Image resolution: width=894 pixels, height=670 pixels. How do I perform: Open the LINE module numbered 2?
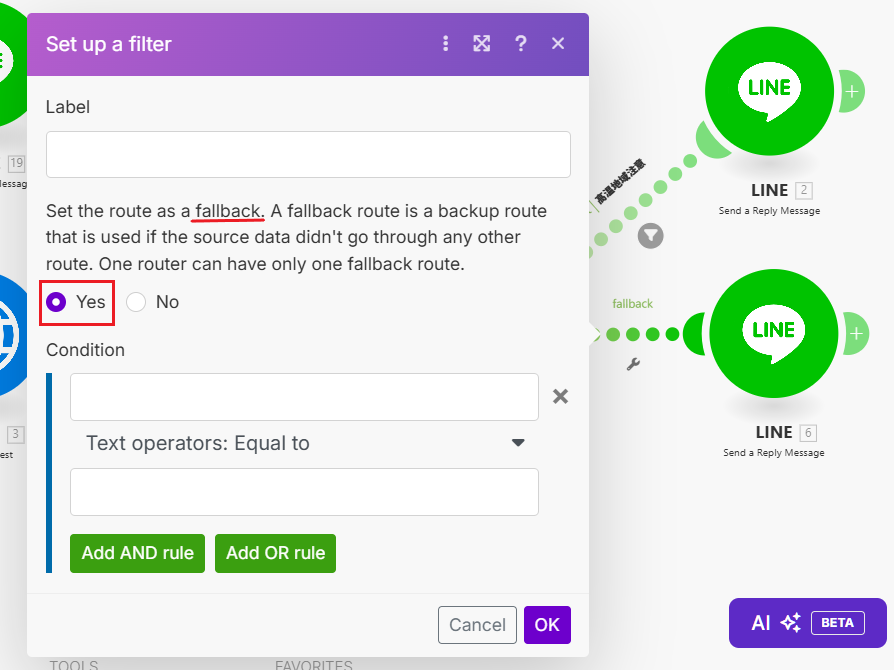(x=769, y=91)
